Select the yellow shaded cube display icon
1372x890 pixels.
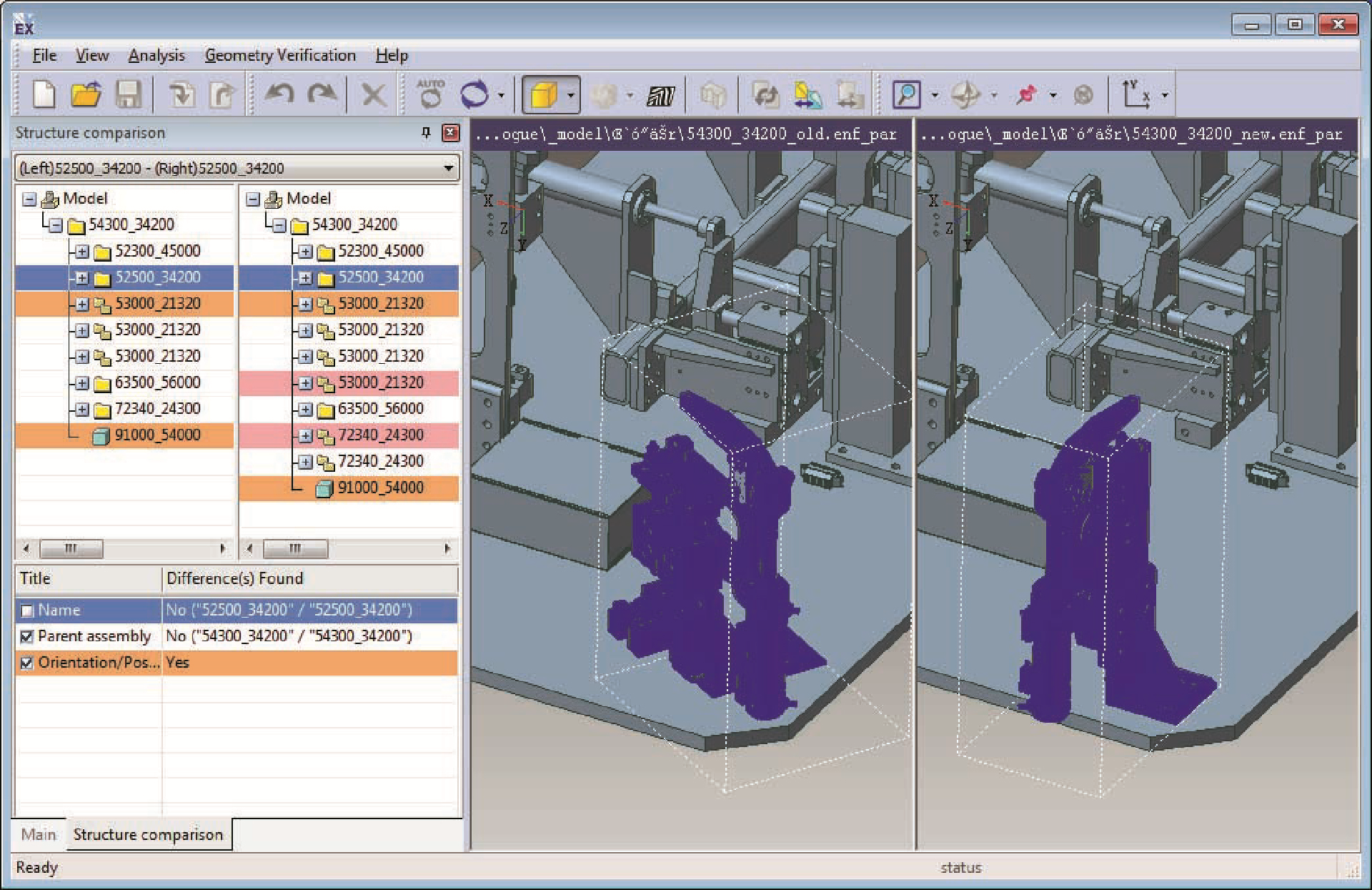pyautogui.click(x=544, y=94)
